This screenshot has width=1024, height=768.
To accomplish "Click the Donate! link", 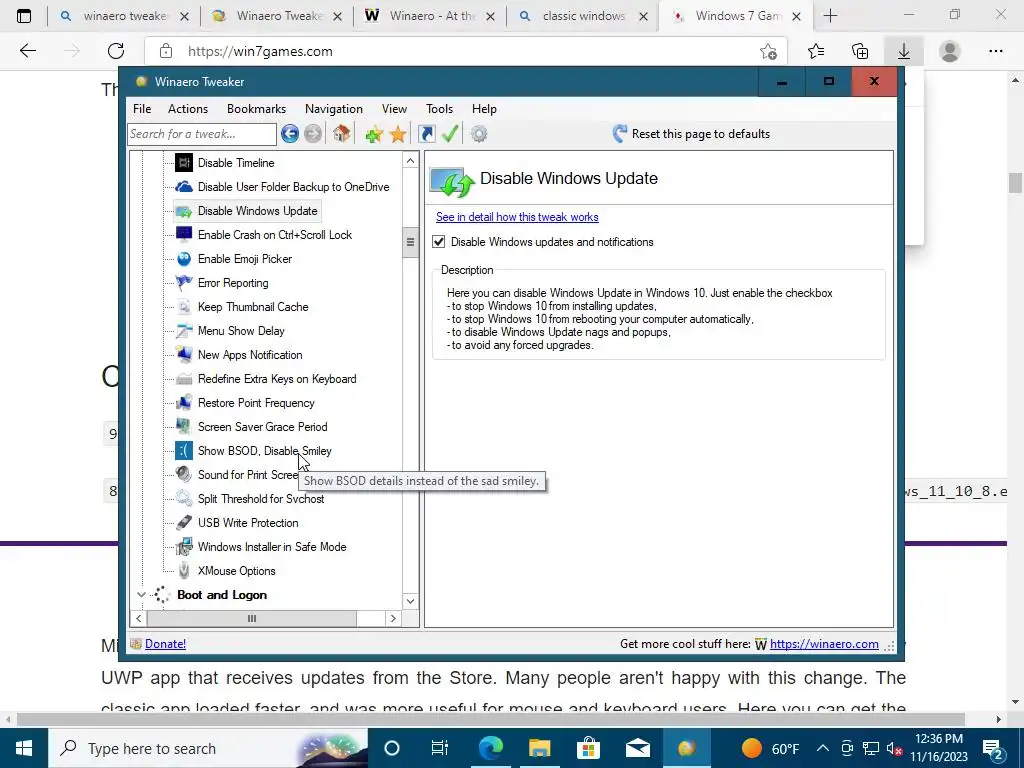I will 165,644.
